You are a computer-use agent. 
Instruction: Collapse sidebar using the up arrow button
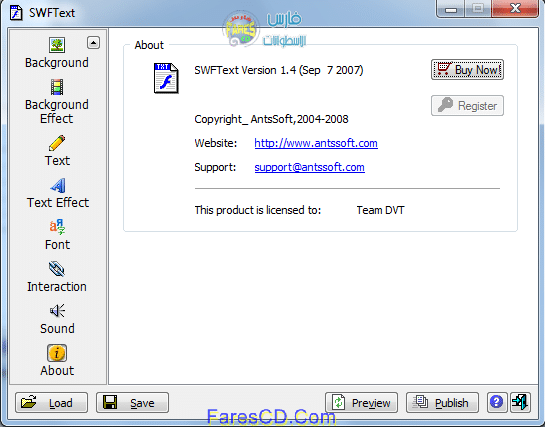[93, 43]
